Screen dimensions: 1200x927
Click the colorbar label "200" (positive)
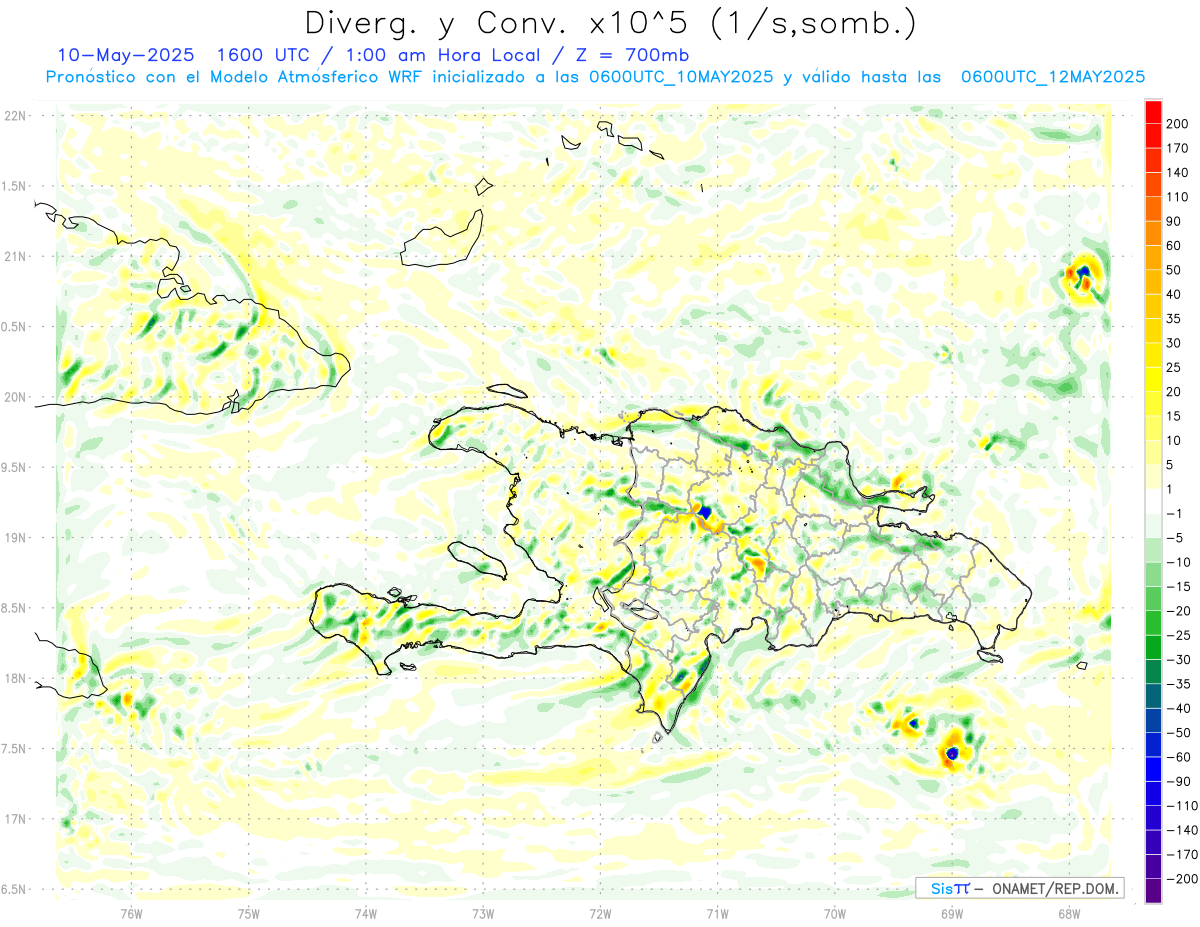1177,124
